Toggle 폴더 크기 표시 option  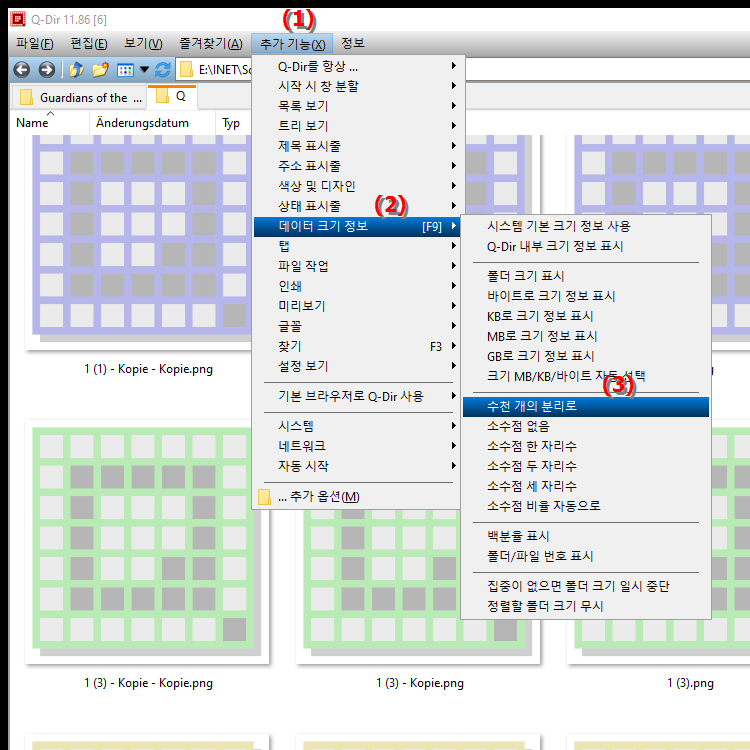(x=586, y=276)
